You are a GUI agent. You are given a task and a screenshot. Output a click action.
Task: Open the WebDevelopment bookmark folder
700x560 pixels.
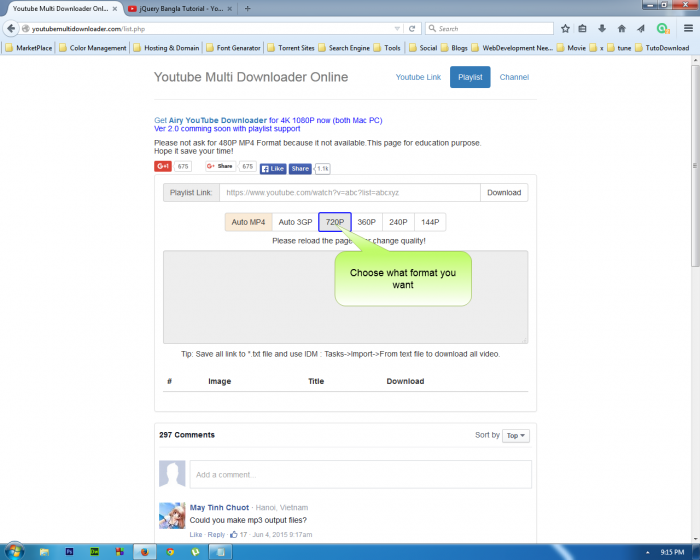(x=512, y=48)
